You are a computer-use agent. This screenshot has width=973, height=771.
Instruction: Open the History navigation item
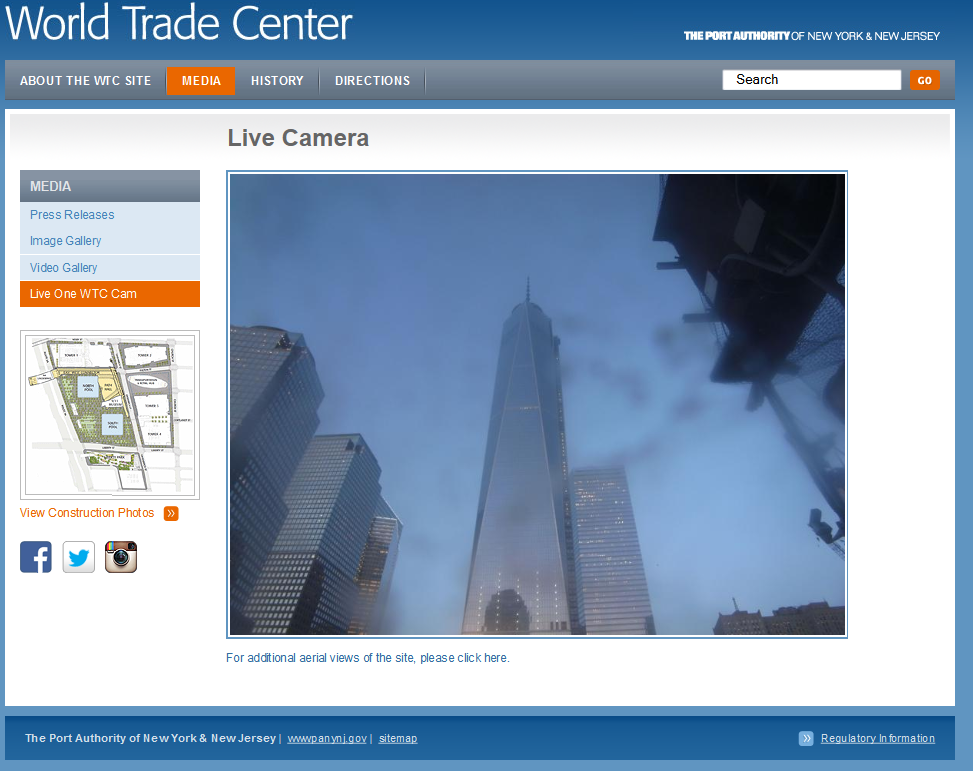pyautogui.click(x=277, y=81)
